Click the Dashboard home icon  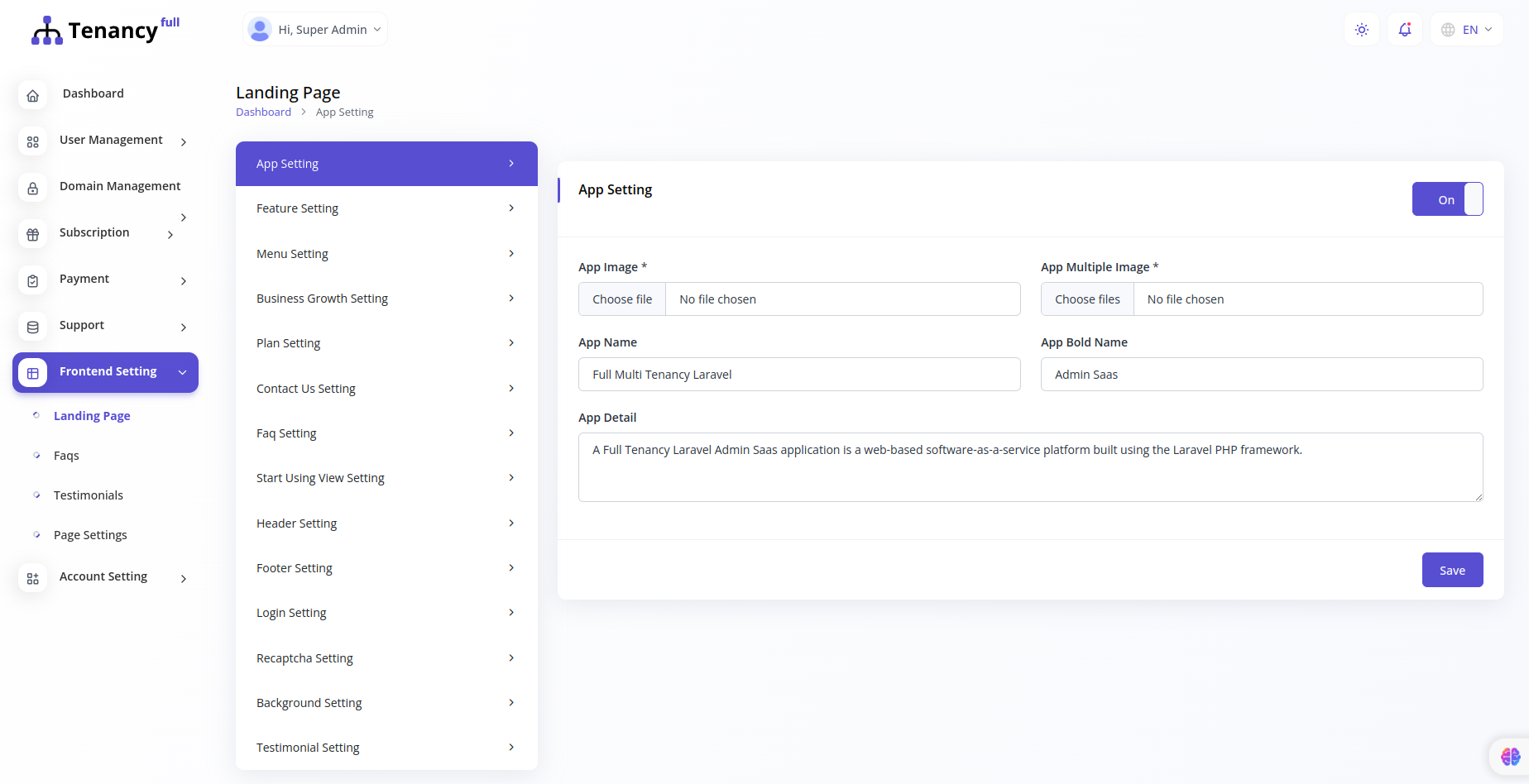point(32,95)
